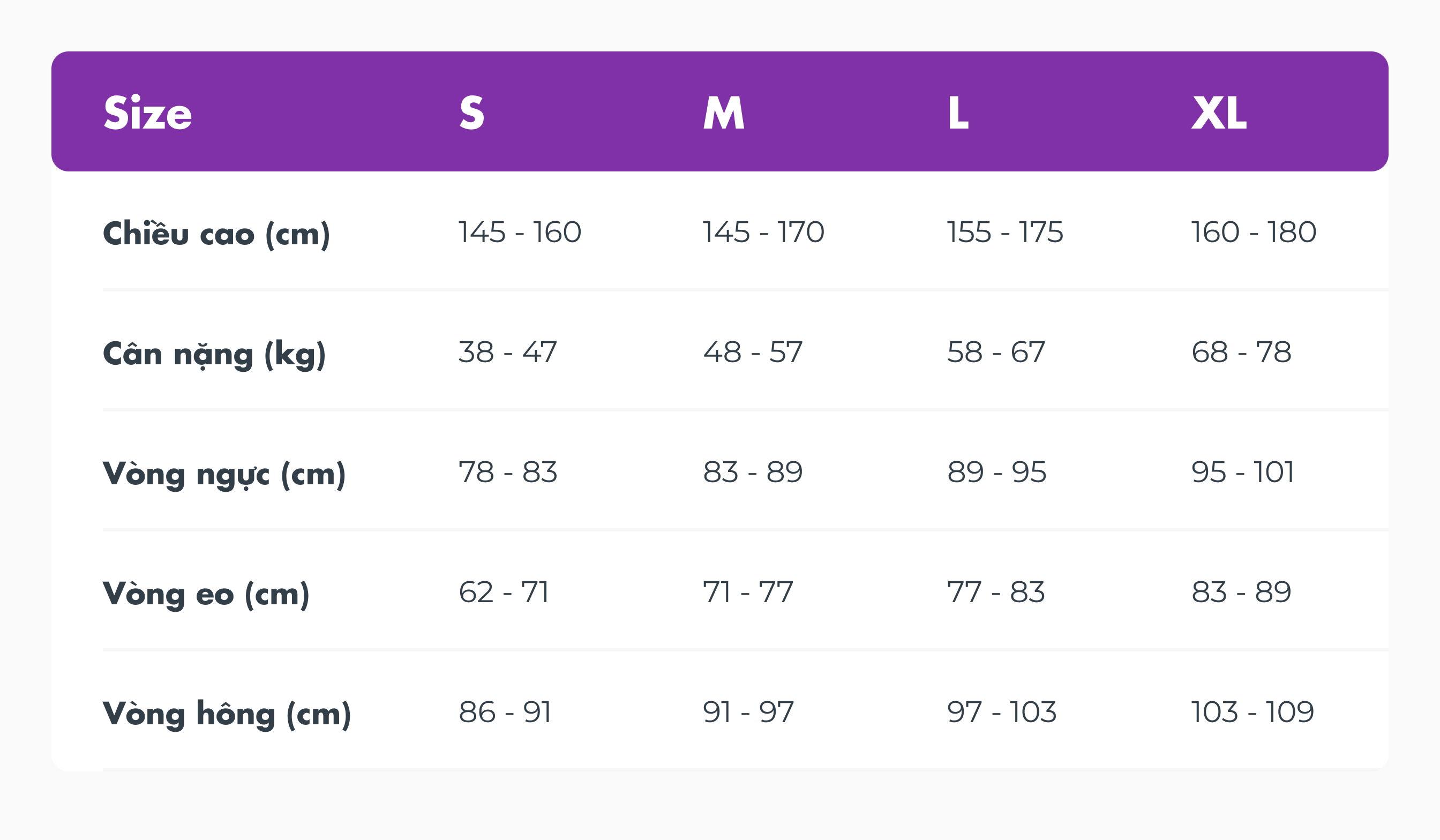Viewport: 1440px width, 840px height.
Task: Select the "Cân nặng (kg)" row label
Action: click(214, 354)
